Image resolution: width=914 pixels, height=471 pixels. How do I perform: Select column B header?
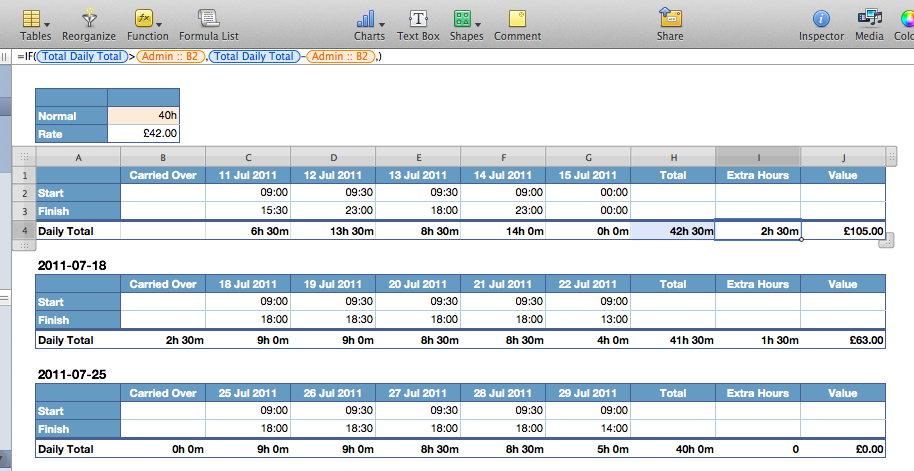pos(163,157)
